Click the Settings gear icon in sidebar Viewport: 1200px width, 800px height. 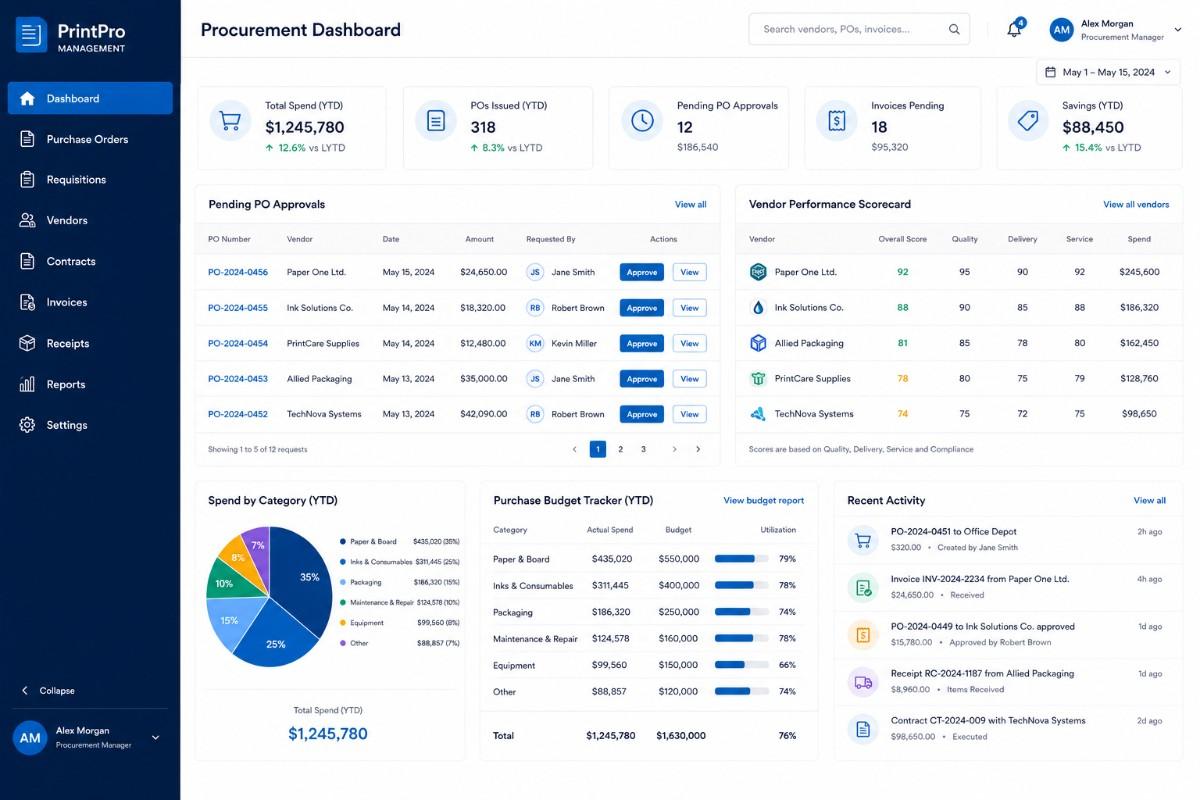[27, 425]
